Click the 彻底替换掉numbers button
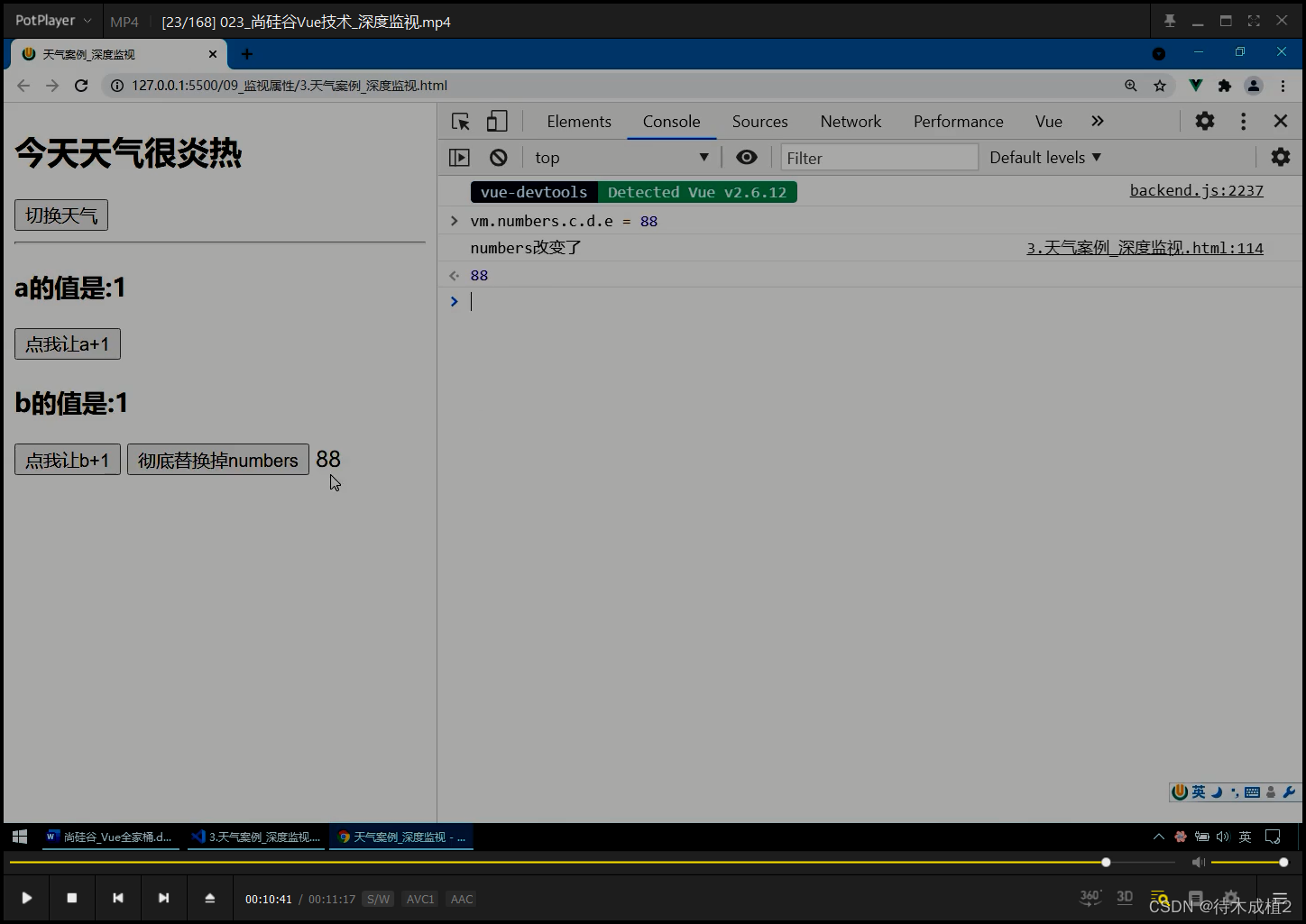Image resolution: width=1306 pixels, height=924 pixels. [218, 460]
